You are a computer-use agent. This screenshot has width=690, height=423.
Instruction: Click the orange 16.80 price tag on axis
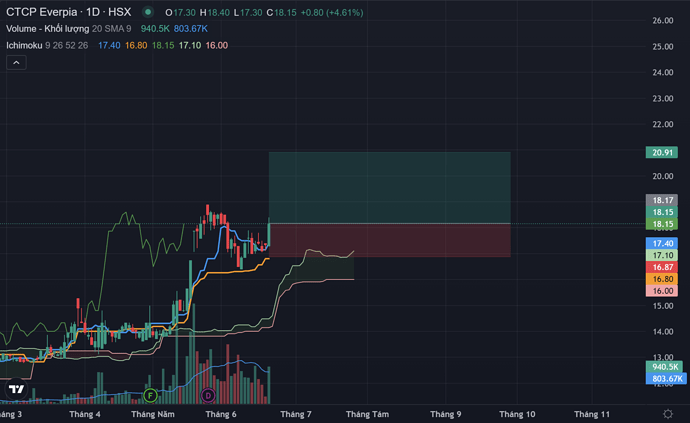tap(661, 279)
